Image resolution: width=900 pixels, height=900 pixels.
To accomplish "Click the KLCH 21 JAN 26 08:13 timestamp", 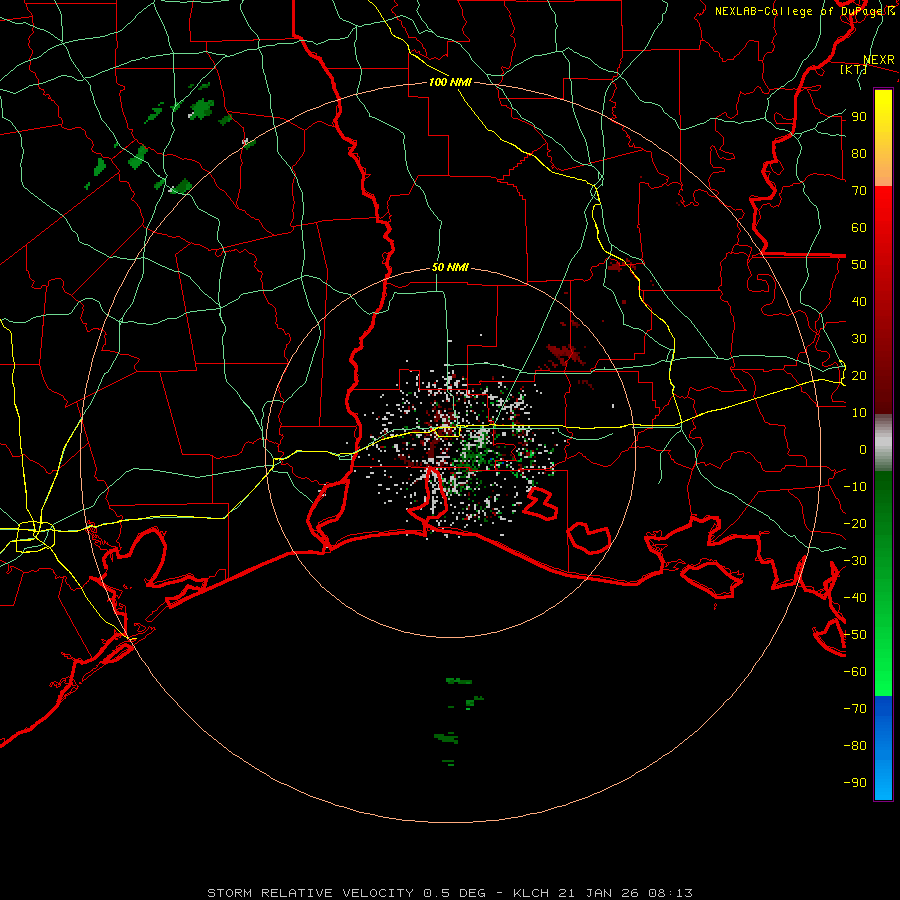I will tap(603, 893).
